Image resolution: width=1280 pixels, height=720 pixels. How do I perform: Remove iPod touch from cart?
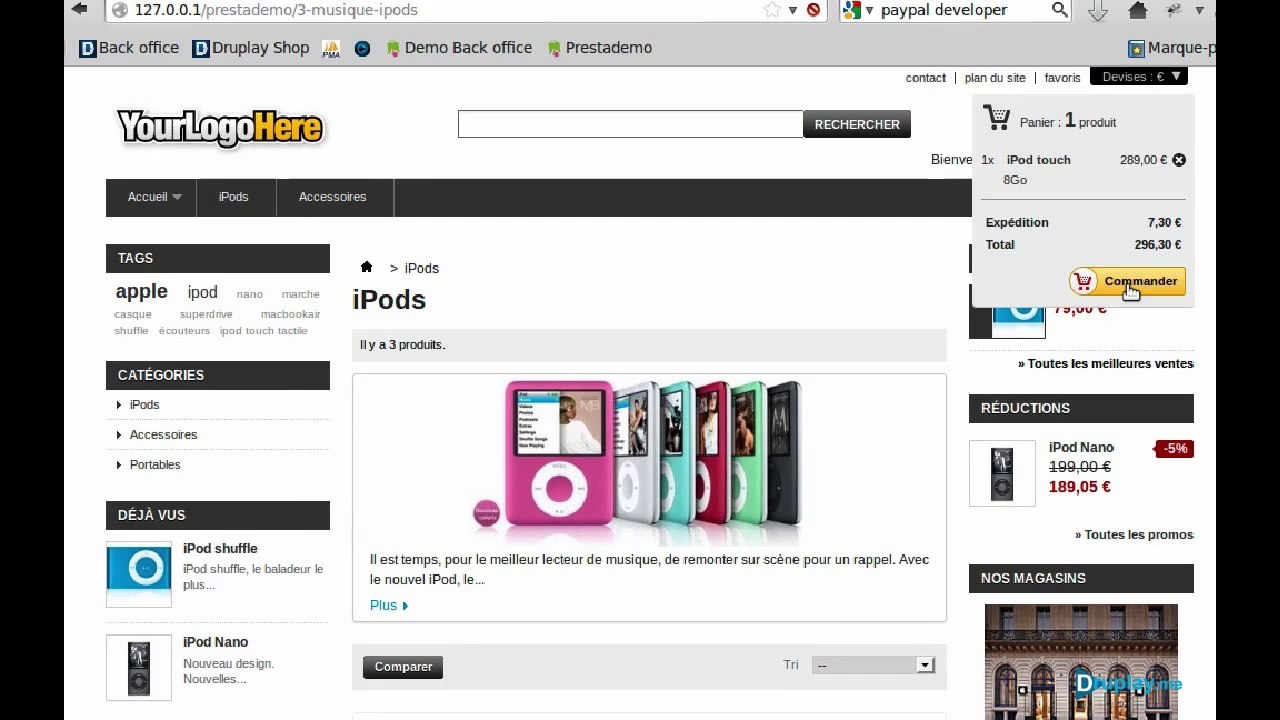pos(1179,160)
